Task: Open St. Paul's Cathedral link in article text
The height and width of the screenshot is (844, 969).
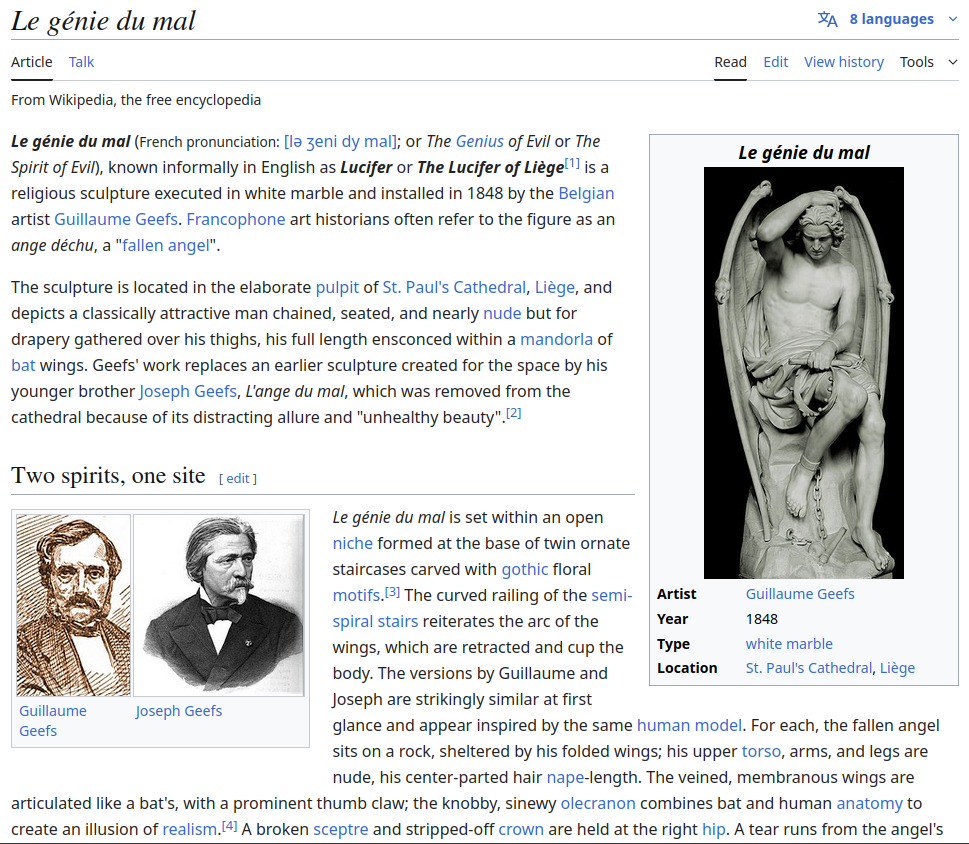Action: click(454, 287)
